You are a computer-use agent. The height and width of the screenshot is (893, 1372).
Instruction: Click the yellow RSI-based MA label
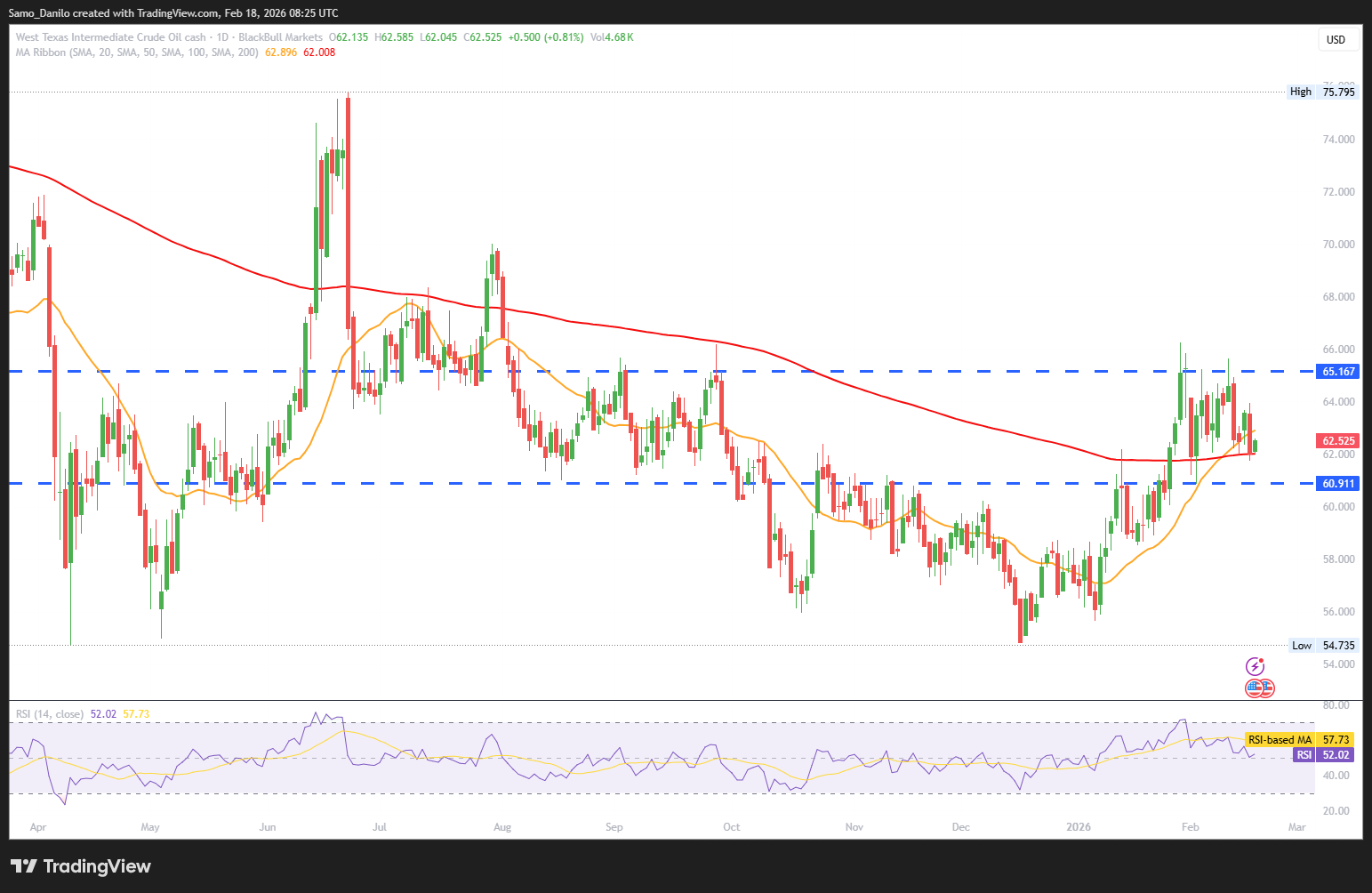click(1279, 740)
